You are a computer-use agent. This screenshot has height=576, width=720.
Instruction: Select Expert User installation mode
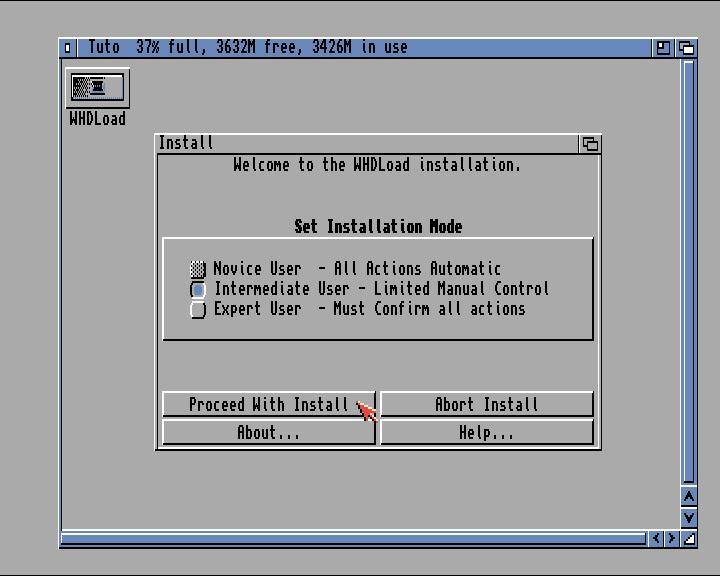click(x=198, y=309)
